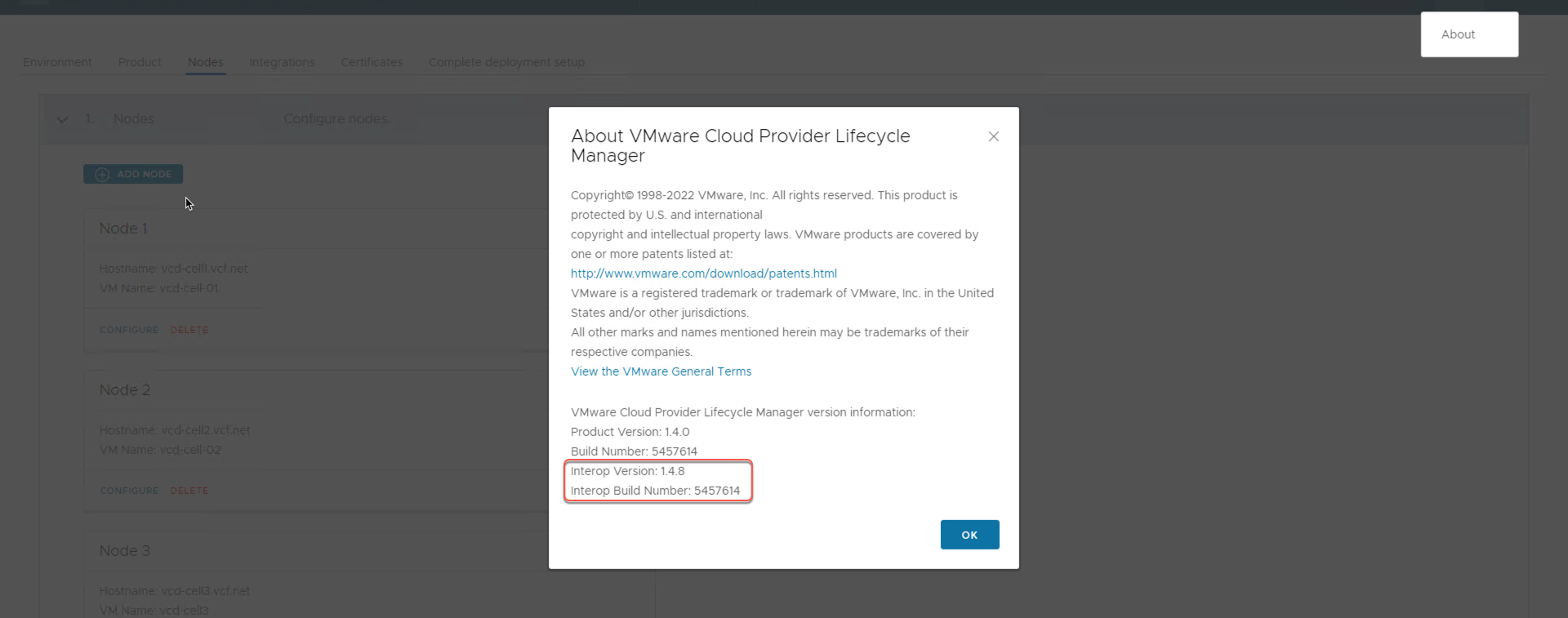Select the Node 3 card heading
1568x618 pixels.
pos(125,551)
